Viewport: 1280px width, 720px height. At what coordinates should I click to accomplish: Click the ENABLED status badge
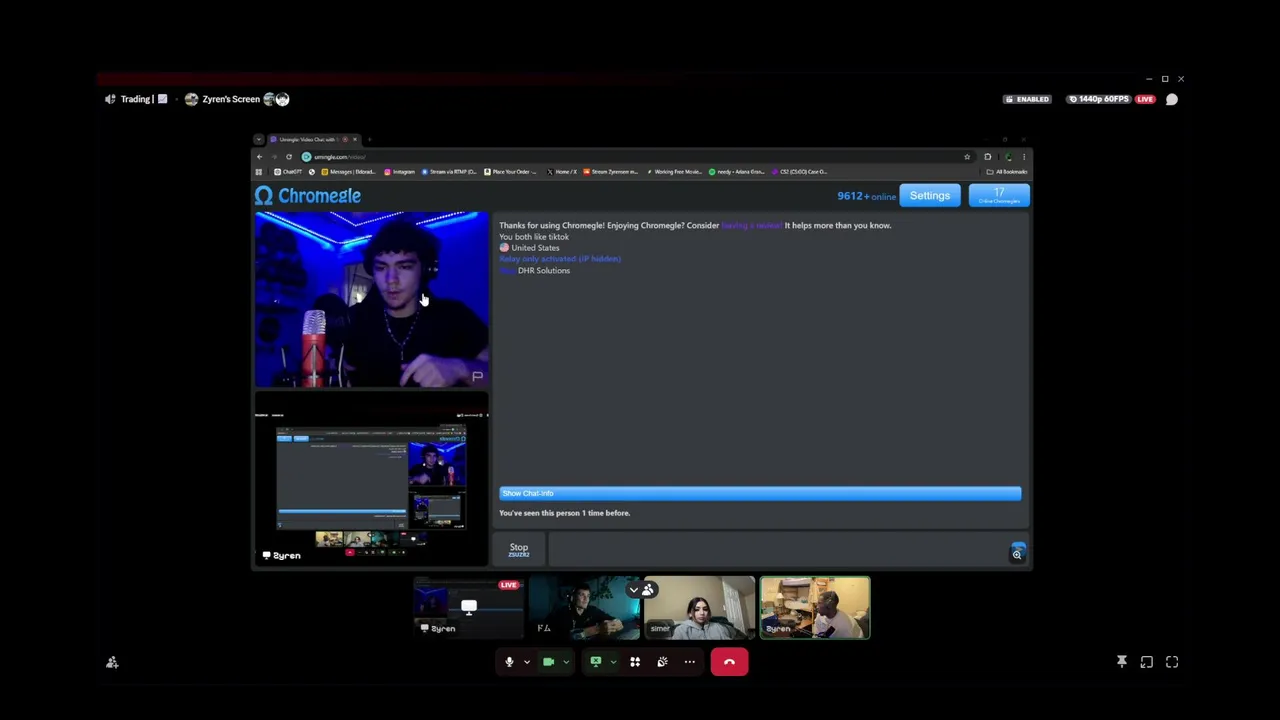pyautogui.click(x=1028, y=99)
